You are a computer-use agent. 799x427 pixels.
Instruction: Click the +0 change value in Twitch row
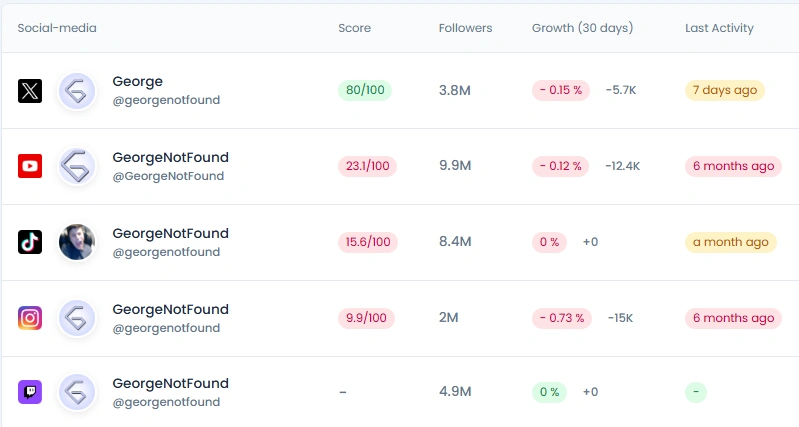[x=591, y=392]
